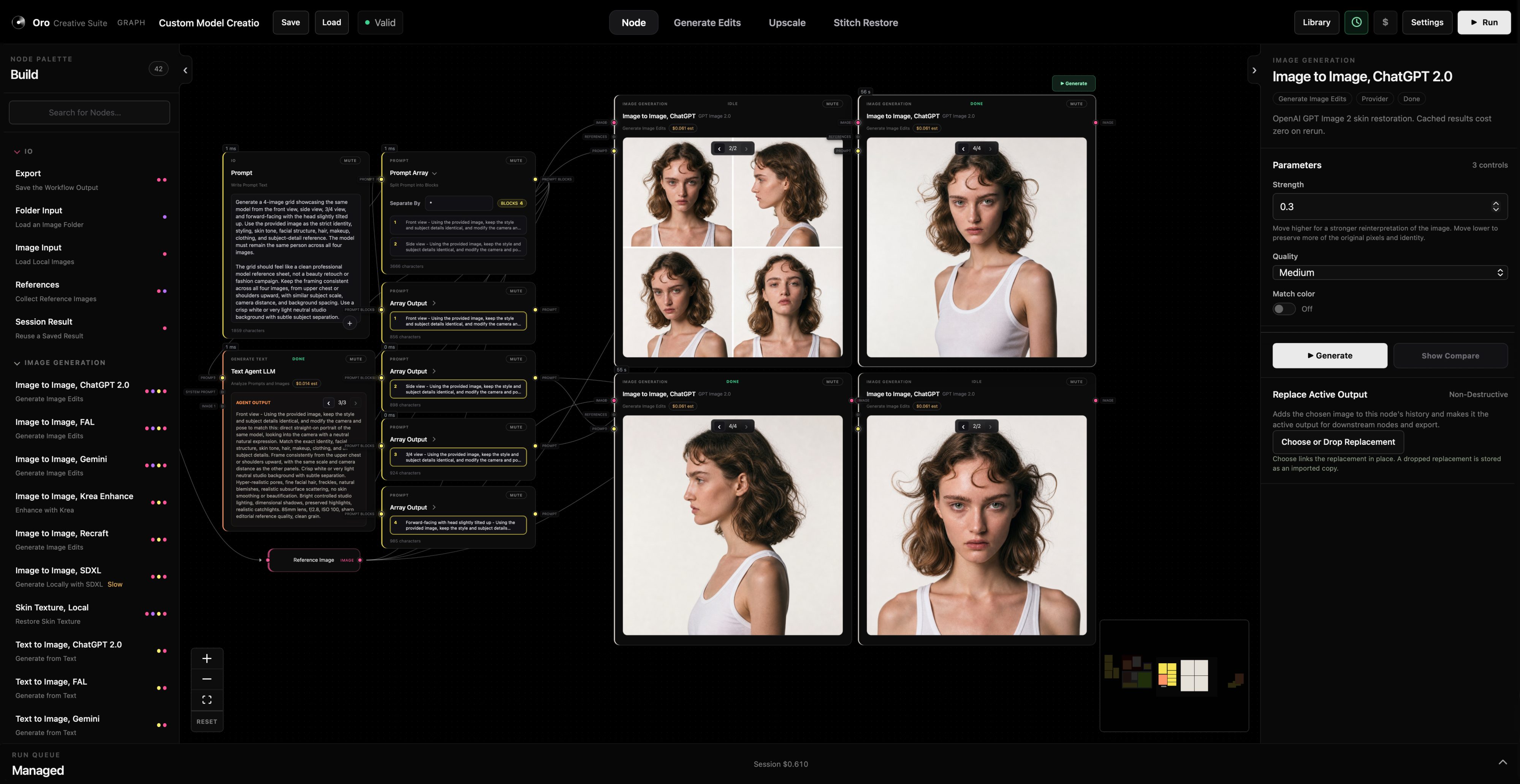The height and width of the screenshot is (784, 1520).
Task: Click Skin Texture, Local port dots
Action: pos(156,614)
